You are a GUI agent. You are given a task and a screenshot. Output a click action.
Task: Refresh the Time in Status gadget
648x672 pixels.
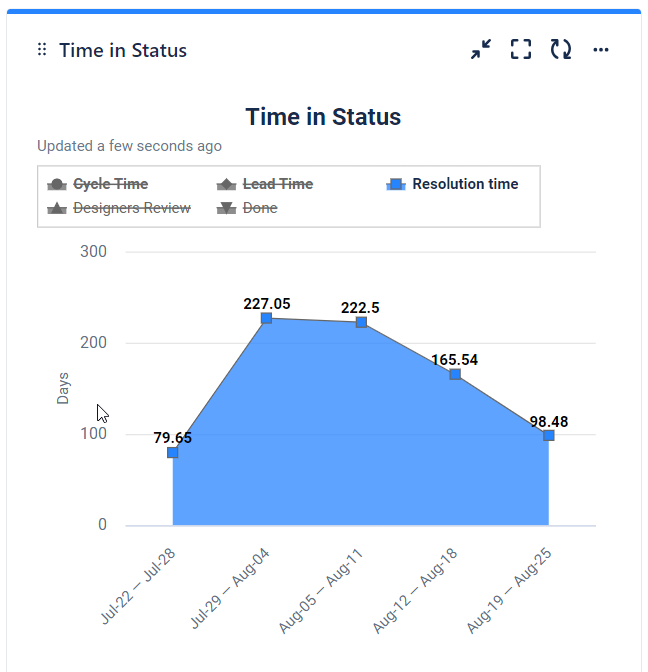561,49
